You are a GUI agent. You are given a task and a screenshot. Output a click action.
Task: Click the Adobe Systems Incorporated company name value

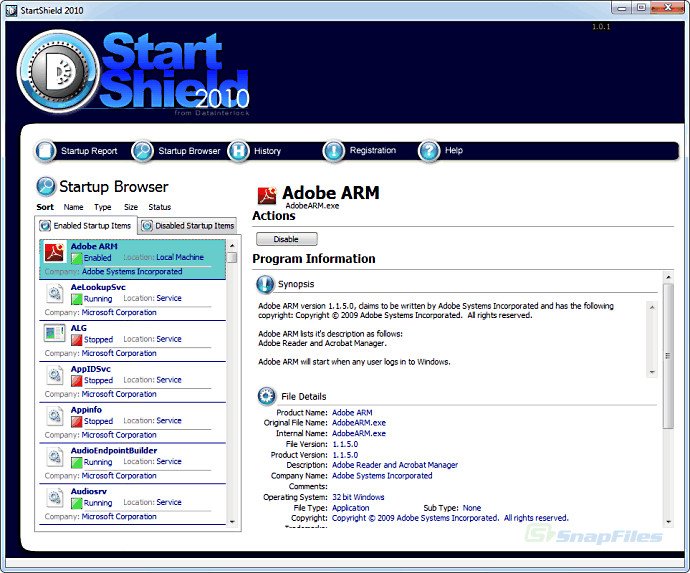pyautogui.click(x=382, y=476)
